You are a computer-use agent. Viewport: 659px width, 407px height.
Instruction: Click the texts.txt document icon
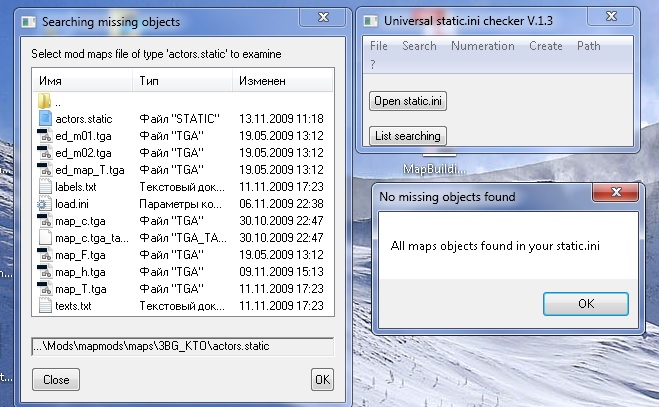tap(45, 306)
